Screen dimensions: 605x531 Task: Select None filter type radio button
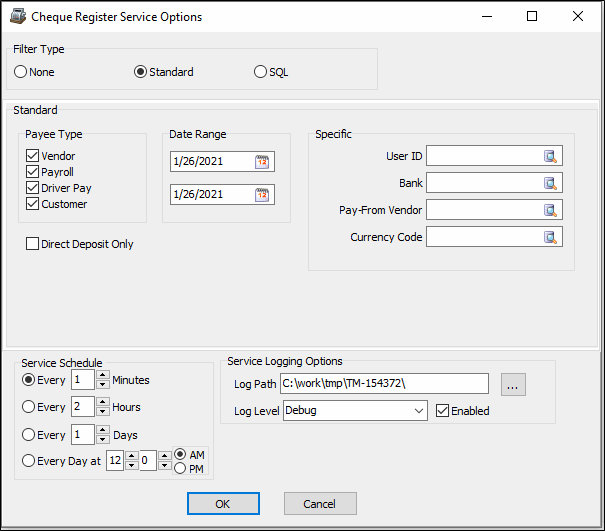pos(21,72)
